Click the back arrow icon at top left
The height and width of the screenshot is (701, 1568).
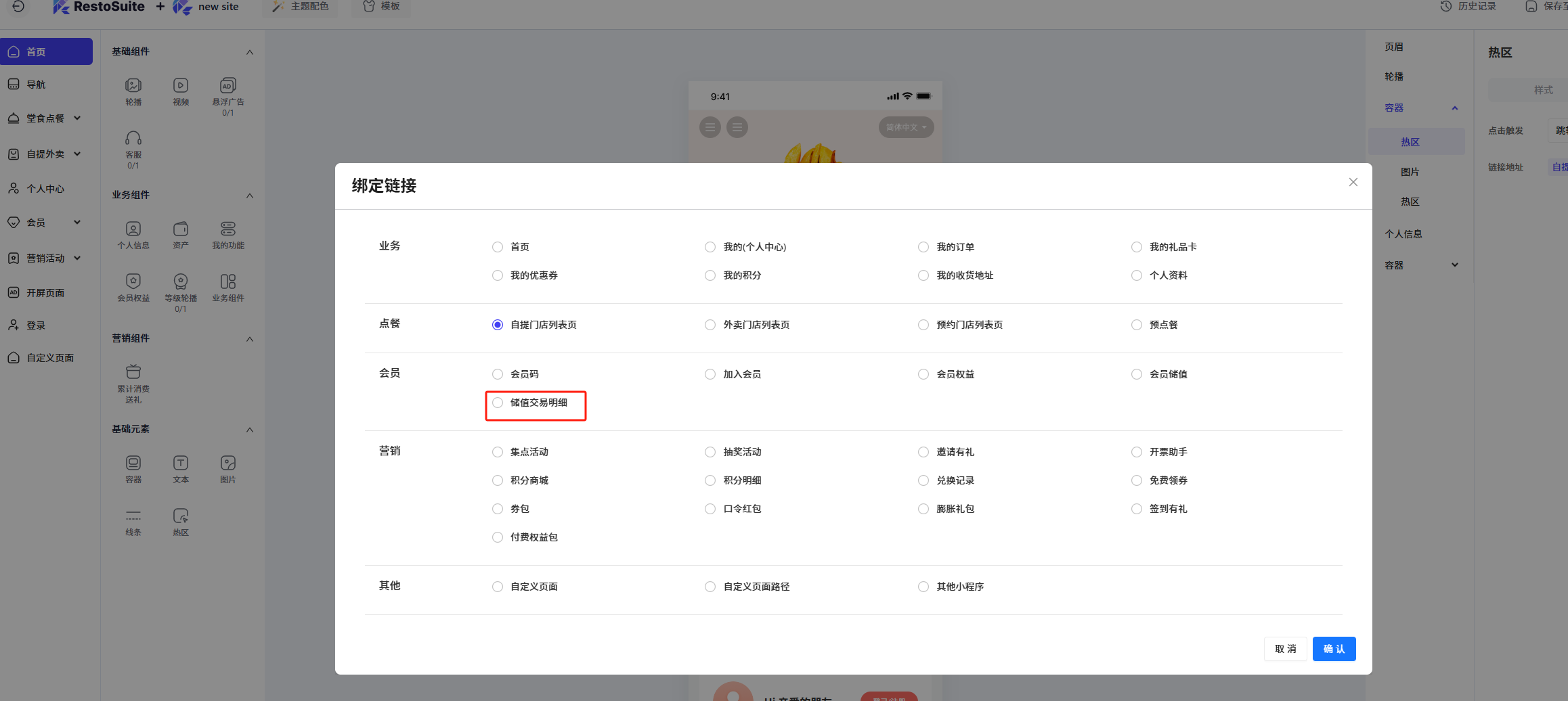[x=18, y=6]
